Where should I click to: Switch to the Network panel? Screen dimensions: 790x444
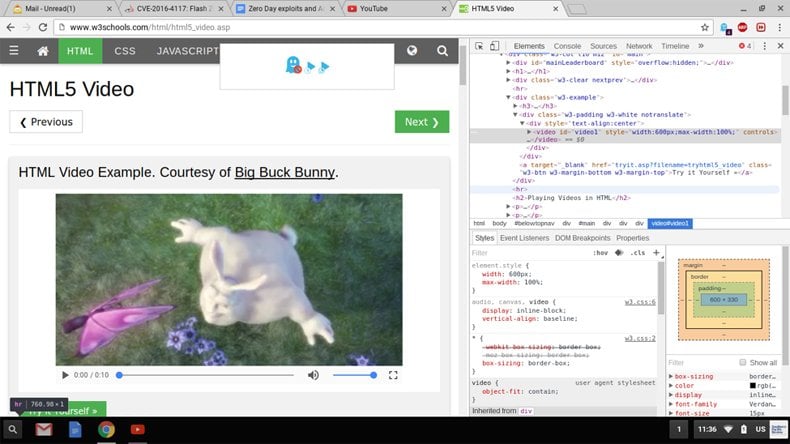point(639,46)
